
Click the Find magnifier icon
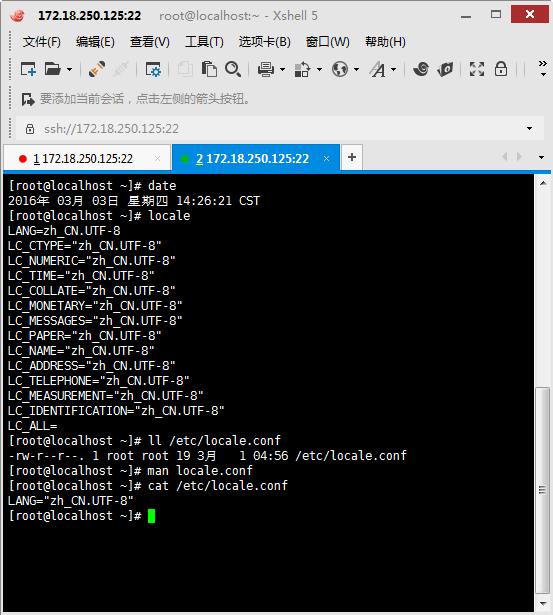coord(233,69)
